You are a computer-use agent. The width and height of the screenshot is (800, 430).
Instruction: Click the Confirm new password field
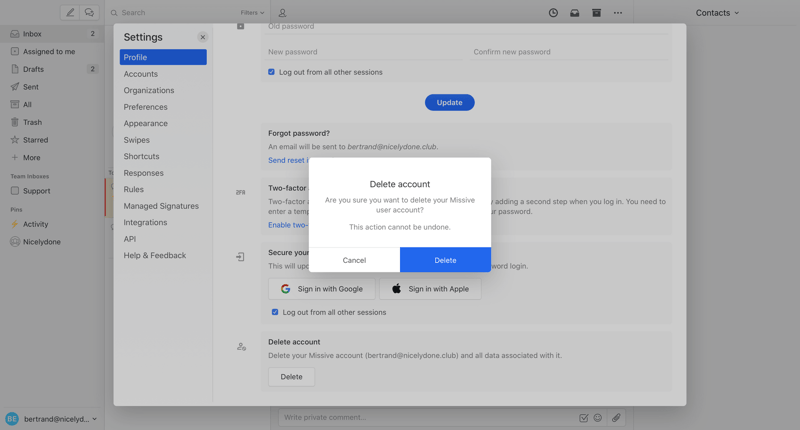click(x=569, y=52)
